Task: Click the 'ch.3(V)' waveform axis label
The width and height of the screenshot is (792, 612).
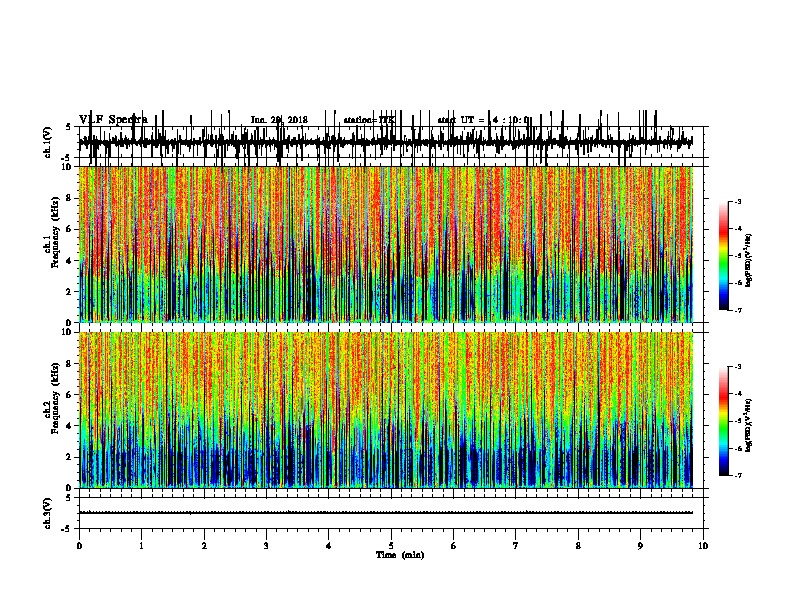Action: (48, 513)
